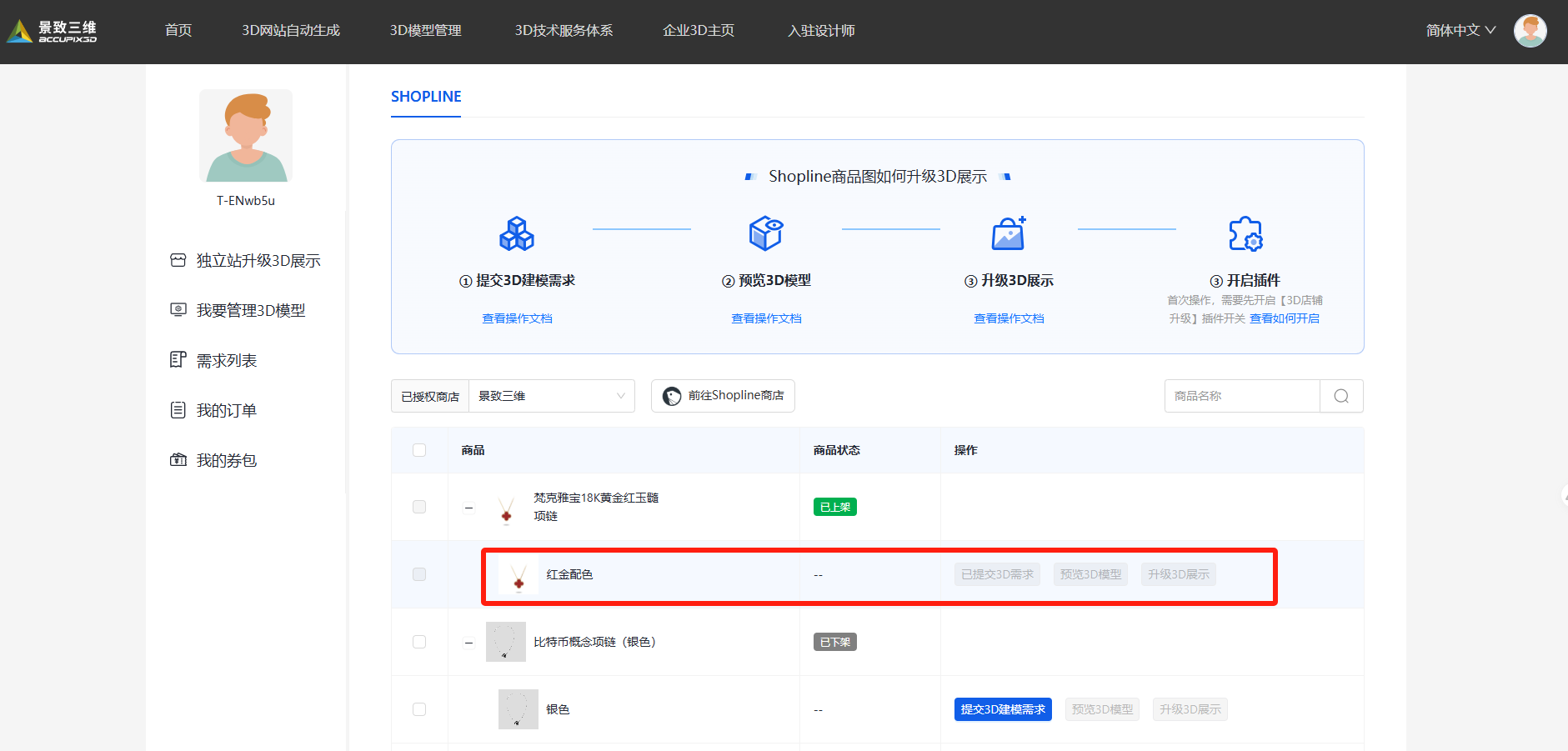
Task: Open 3D模型管理 in top navigation
Action: click(426, 31)
